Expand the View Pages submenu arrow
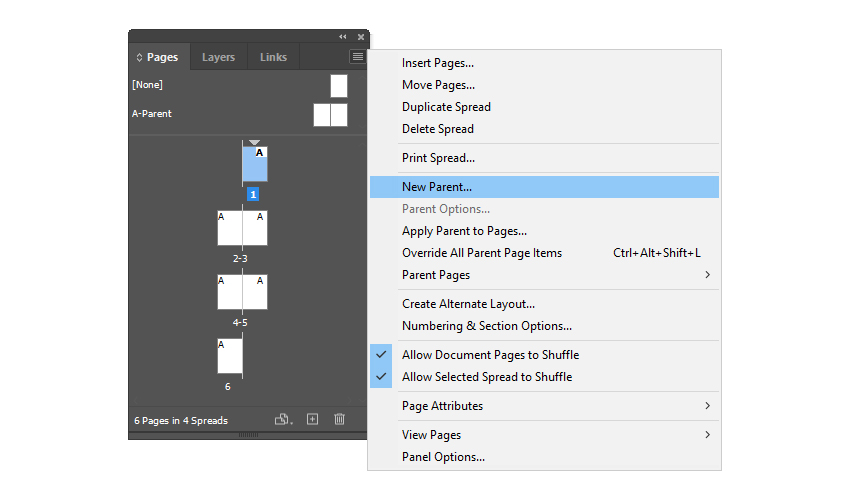The width and height of the screenshot is (850, 500). pyautogui.click(x=707, y=435)
